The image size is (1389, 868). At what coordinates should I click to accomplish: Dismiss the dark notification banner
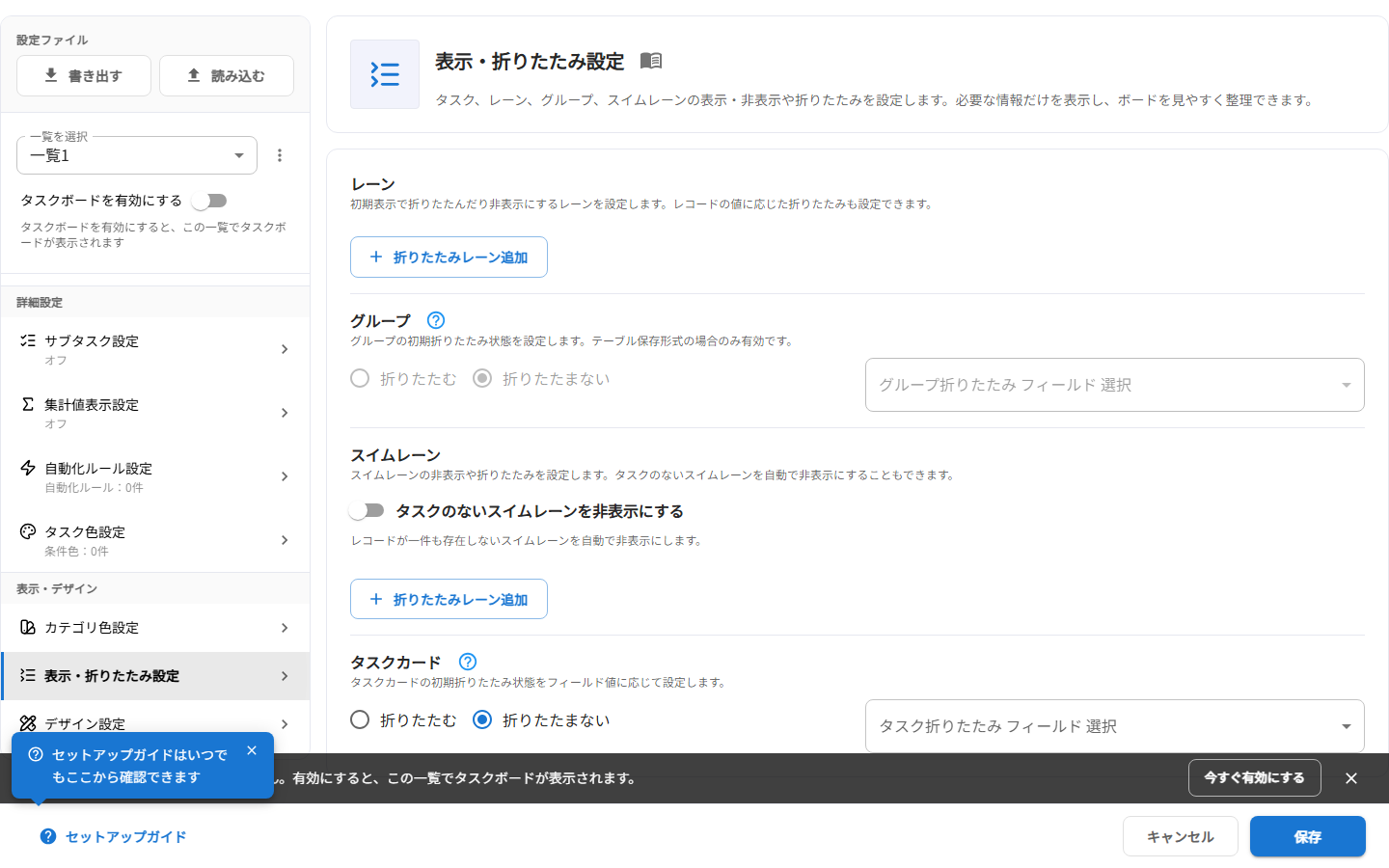pos(1351,778)
